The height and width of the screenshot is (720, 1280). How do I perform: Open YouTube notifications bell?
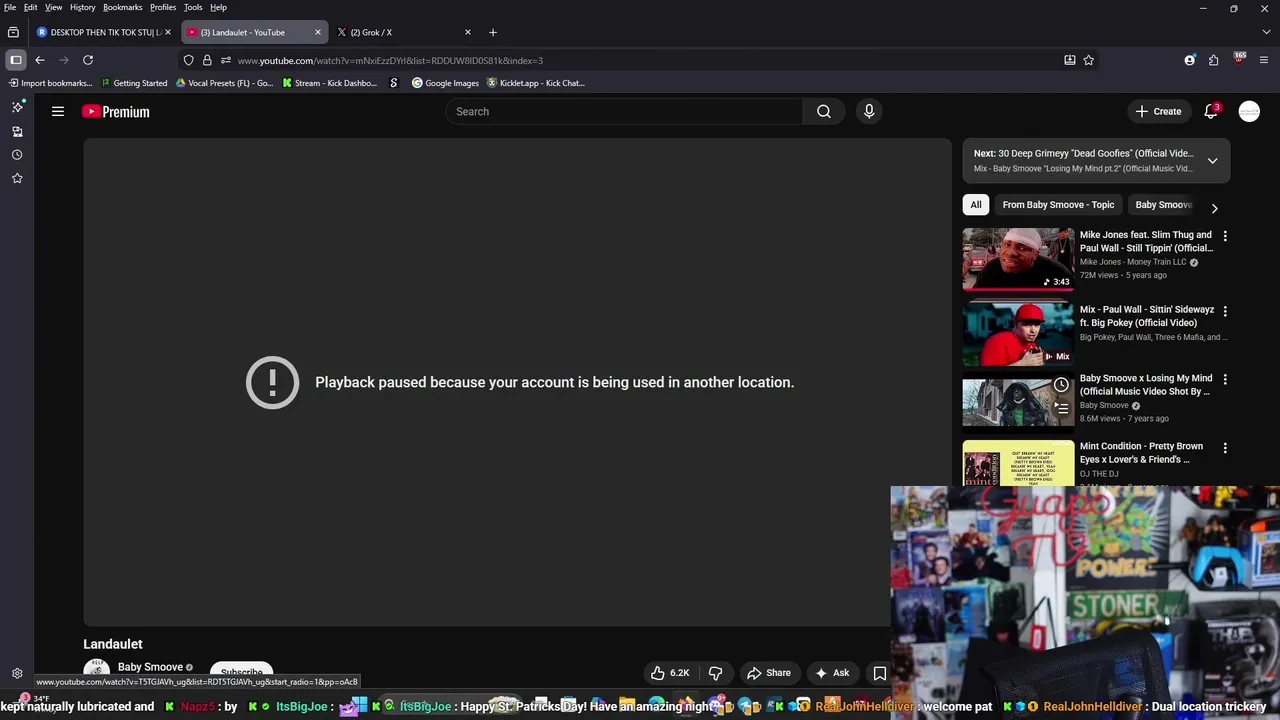coord(1210,111)
